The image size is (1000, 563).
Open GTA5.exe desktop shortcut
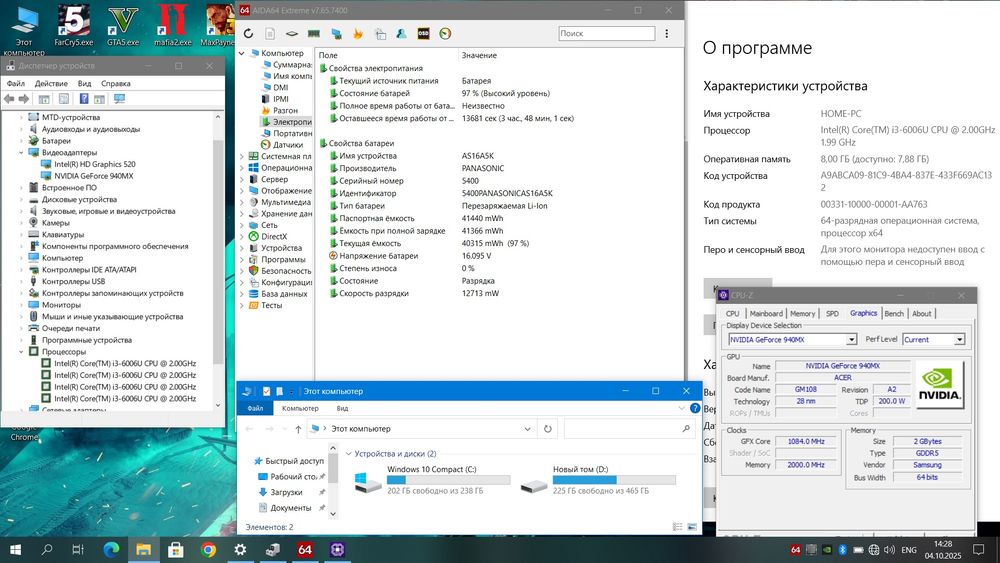coord(122,24)
